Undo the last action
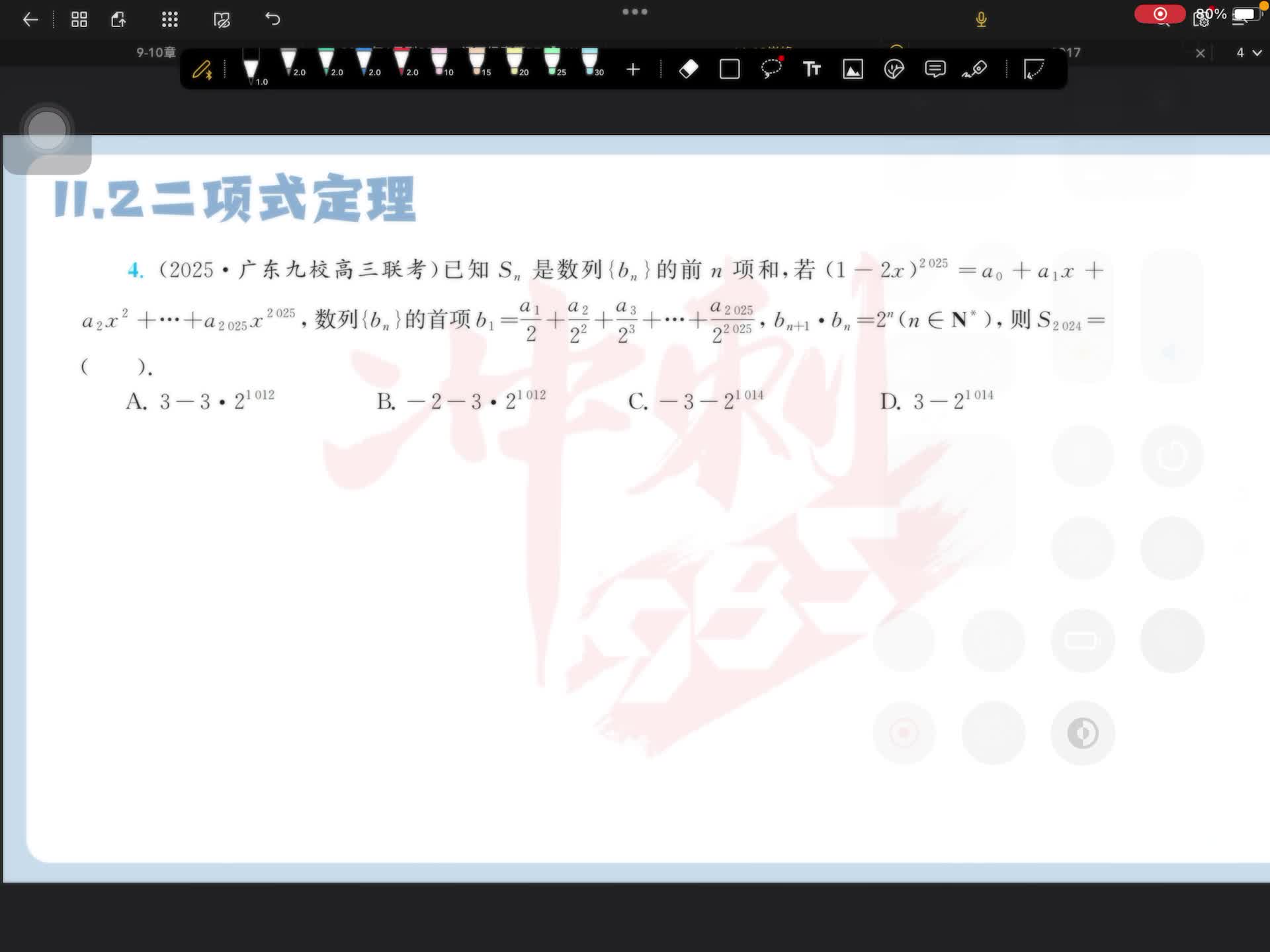Screen dimensions: 1270x952 [273, 19]
